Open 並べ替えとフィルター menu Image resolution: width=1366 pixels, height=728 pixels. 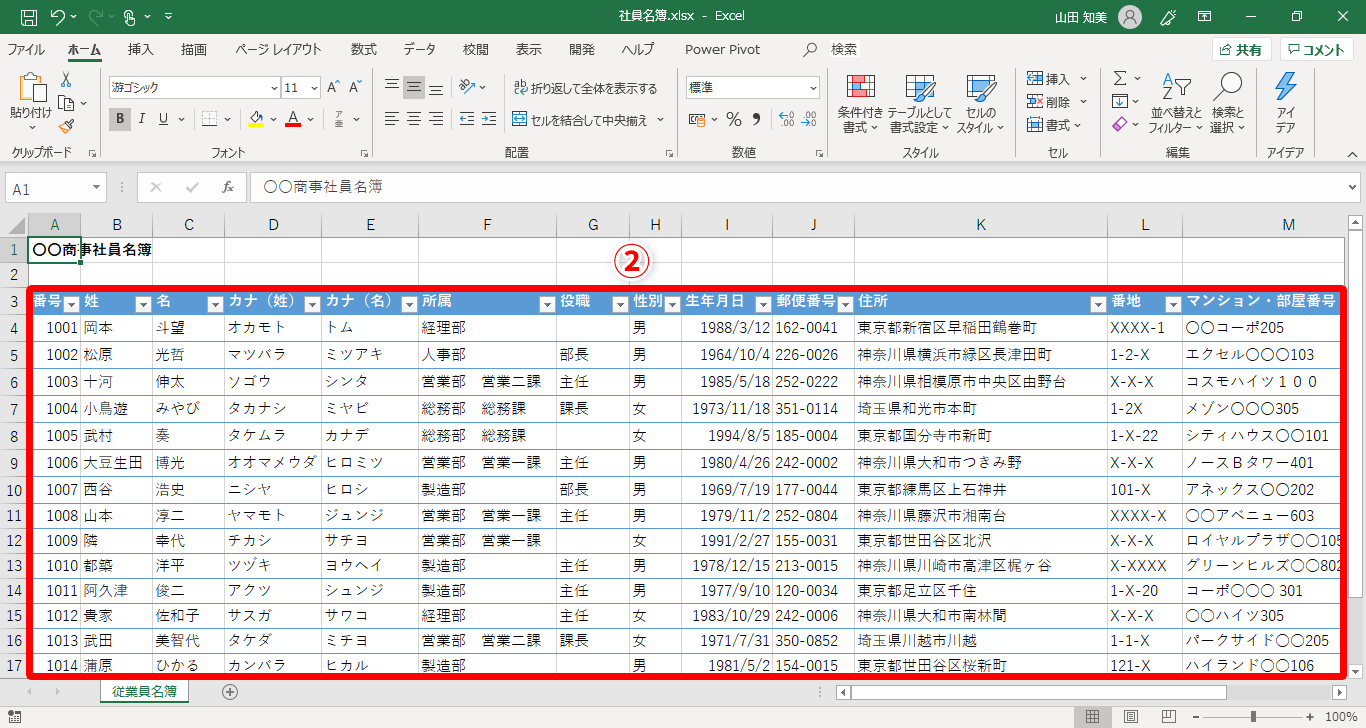click(x=1176, y=104)
